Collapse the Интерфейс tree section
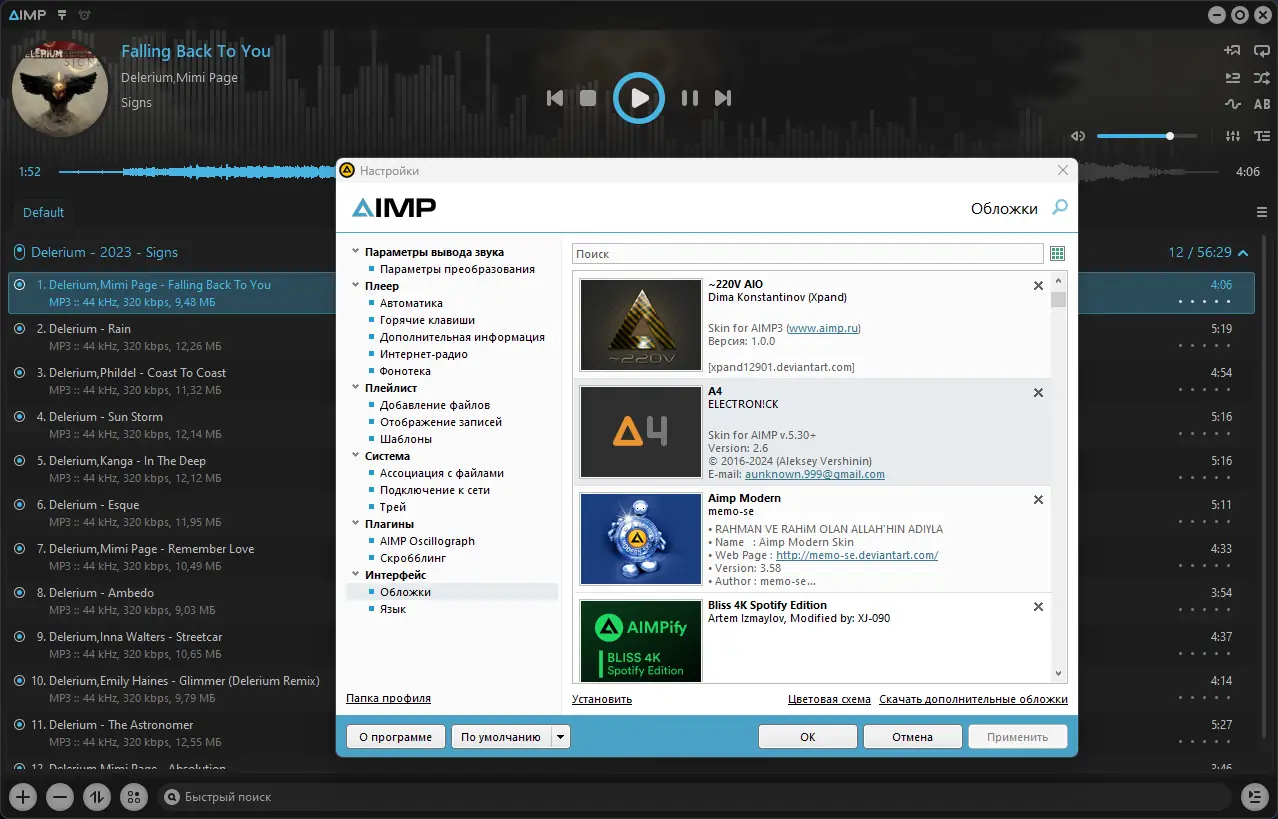1278x819 pixels. coord(355,575)
